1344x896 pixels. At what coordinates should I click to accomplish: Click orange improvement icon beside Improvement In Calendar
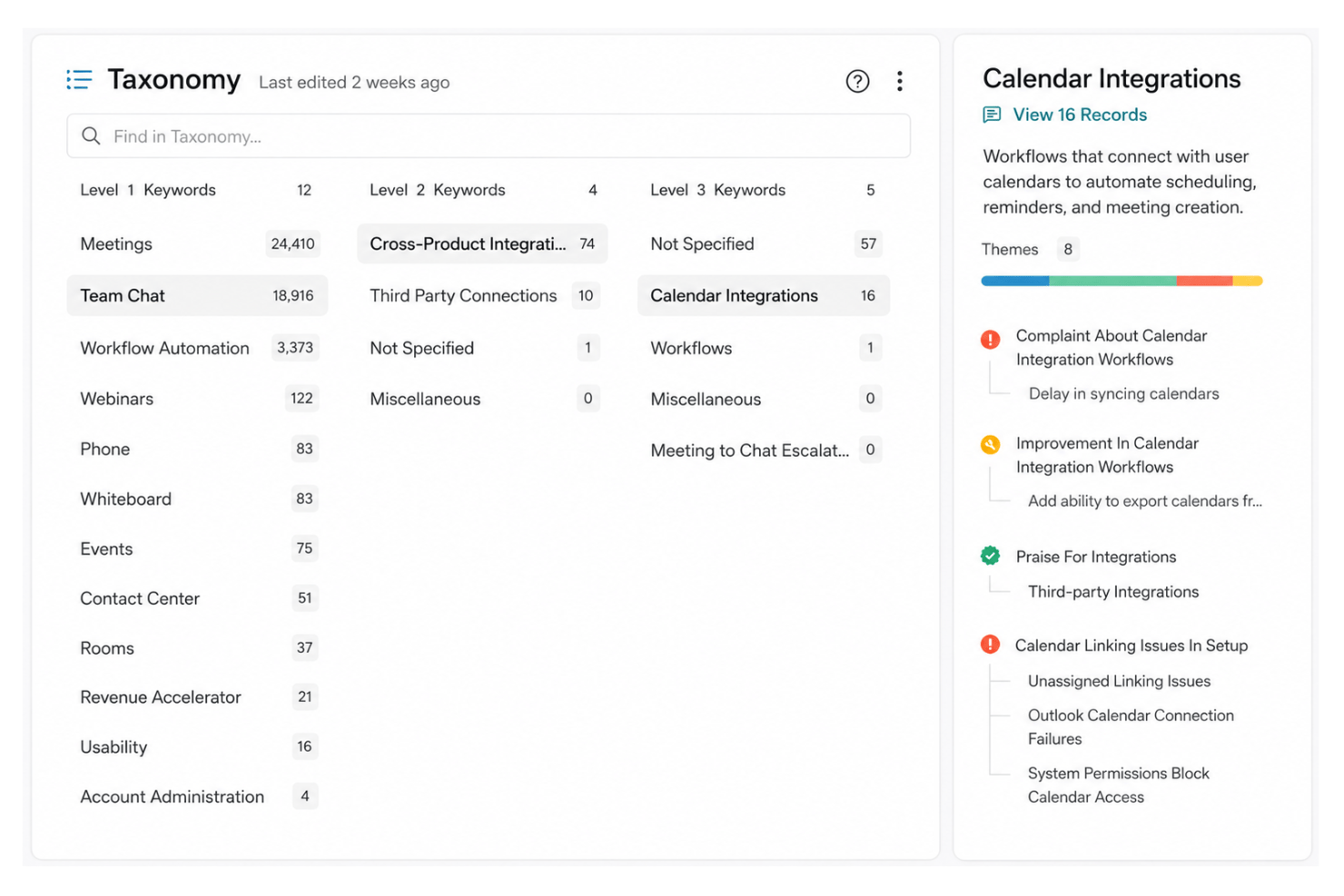pos(990,445)
